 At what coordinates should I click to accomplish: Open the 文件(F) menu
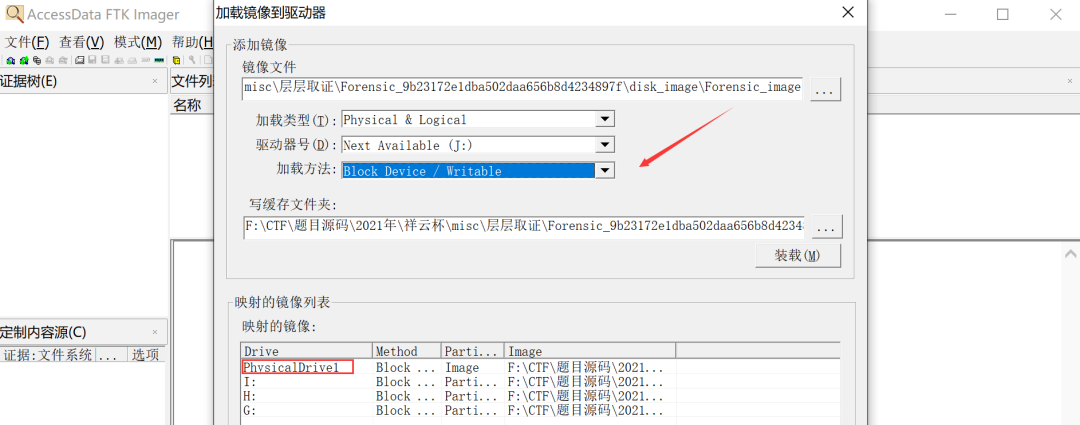click(28, 41)
